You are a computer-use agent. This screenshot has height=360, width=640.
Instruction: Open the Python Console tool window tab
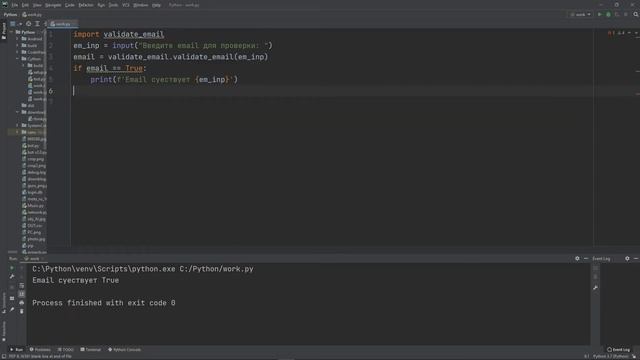[124, 350]
